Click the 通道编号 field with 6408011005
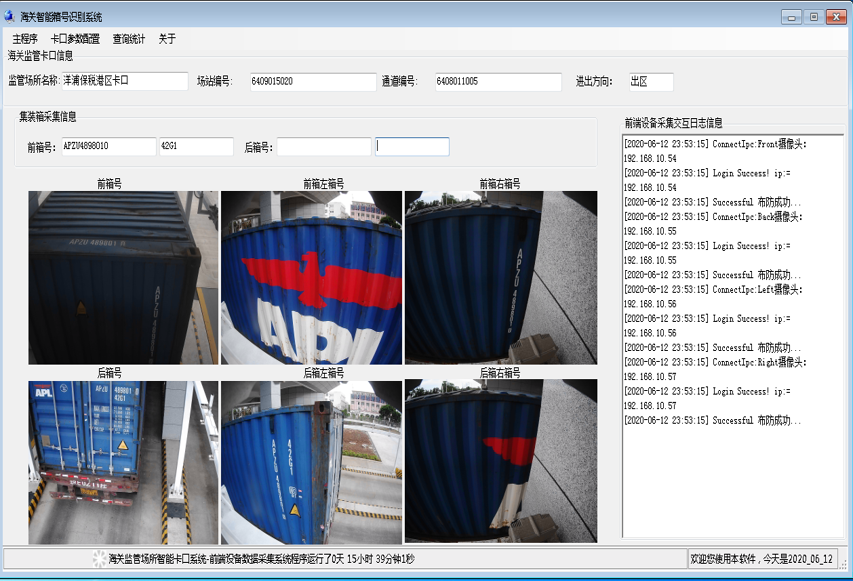 point(498,82)
